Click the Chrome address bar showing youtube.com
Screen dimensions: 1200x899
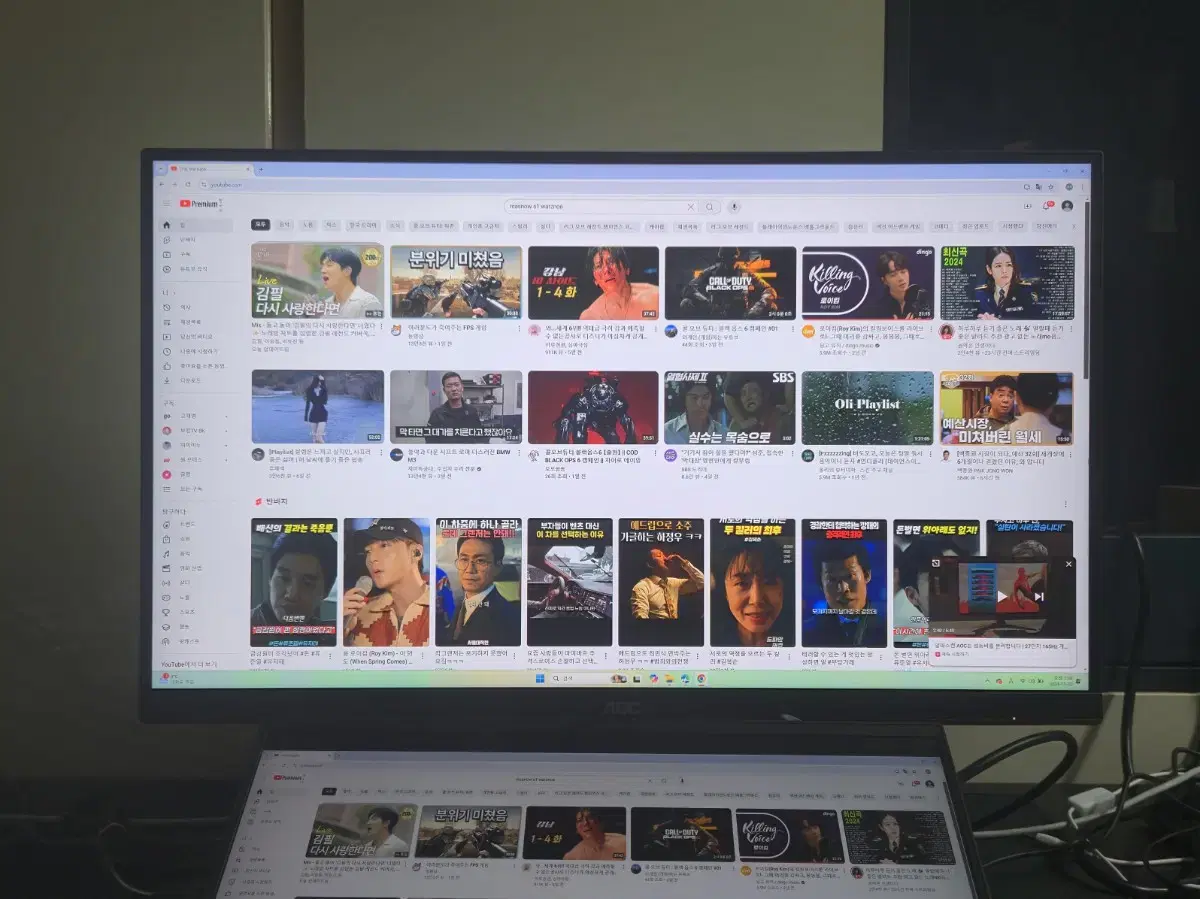pos(610,186)
